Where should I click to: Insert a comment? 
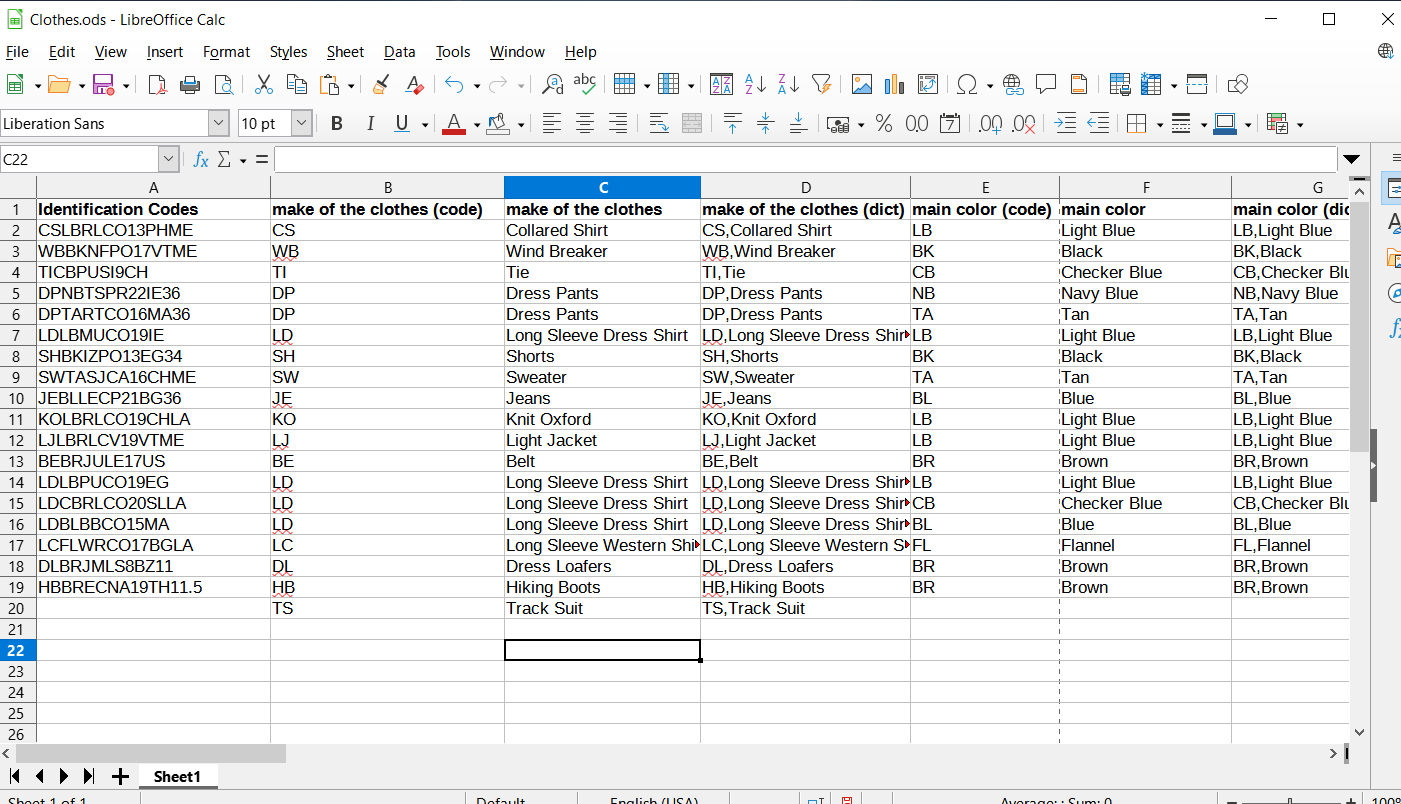[1046, 85]
